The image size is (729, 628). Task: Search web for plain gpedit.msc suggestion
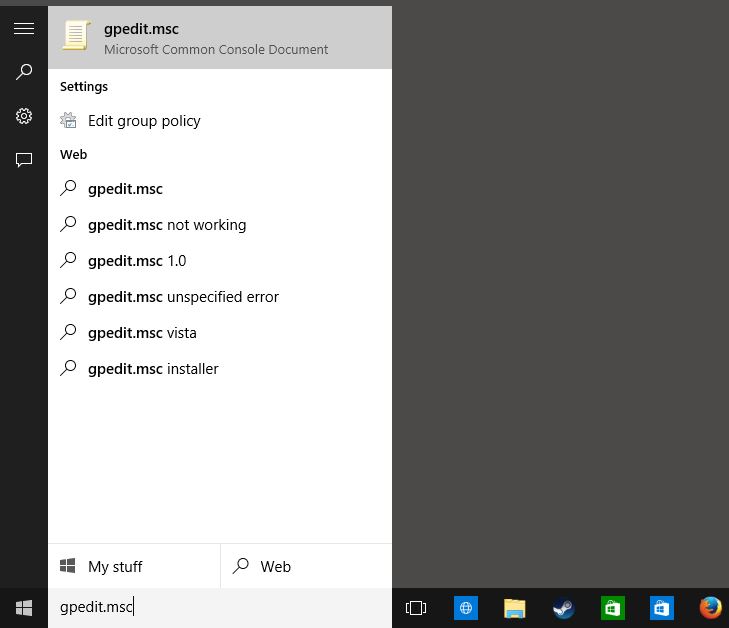point(220,189)
